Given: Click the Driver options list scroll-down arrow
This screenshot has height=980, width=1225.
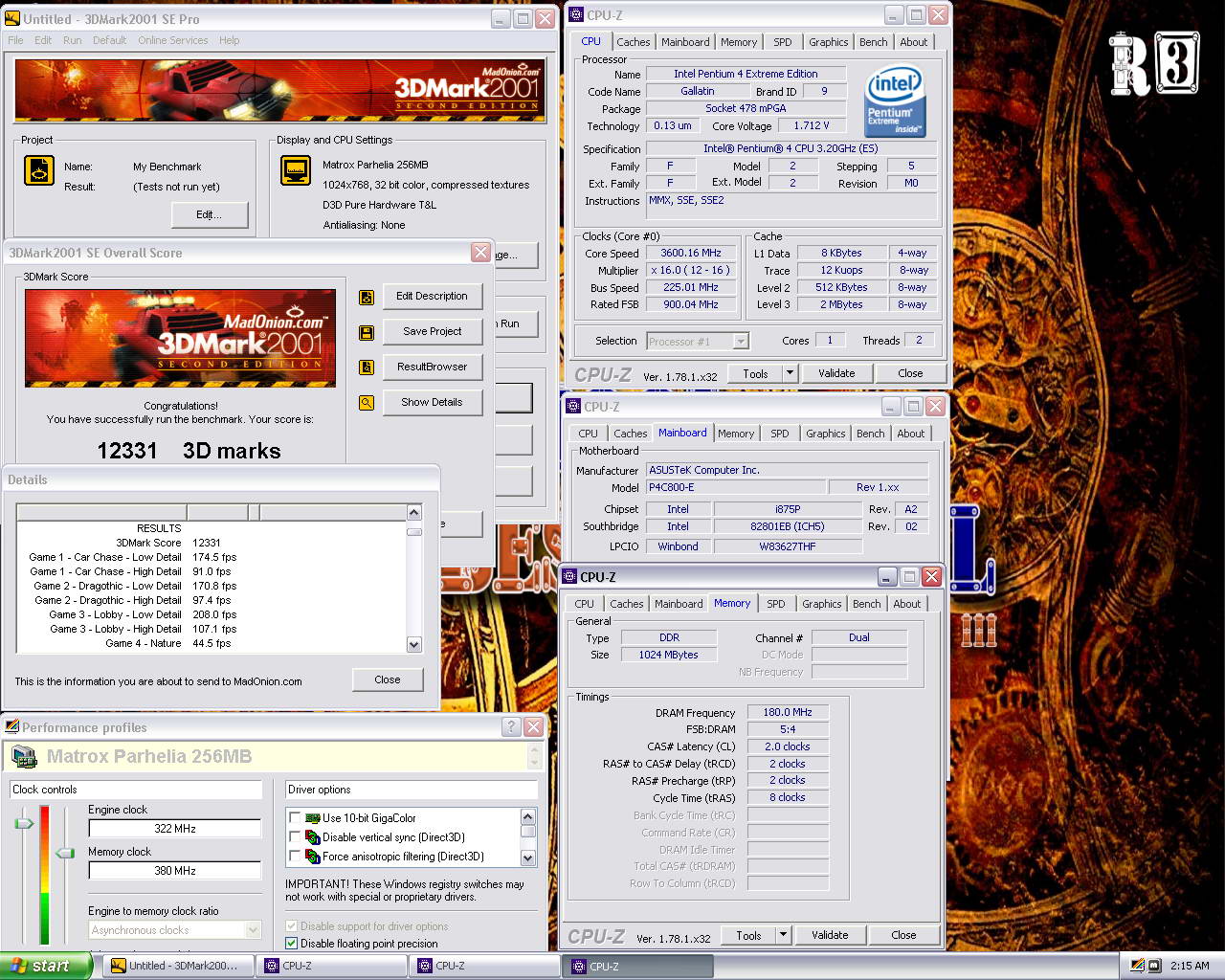Looking at the screenshot, I should tap(527, 857).
